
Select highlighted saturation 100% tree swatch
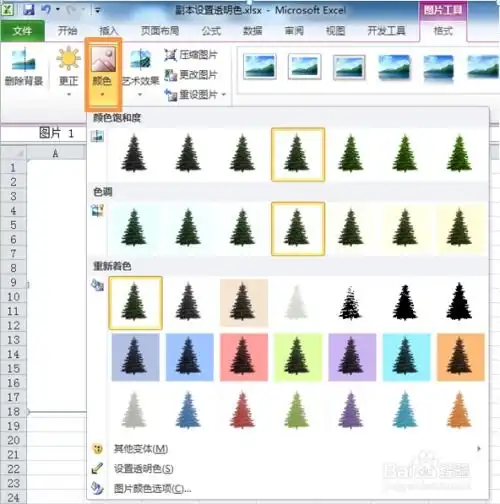[x=298, y=154]
